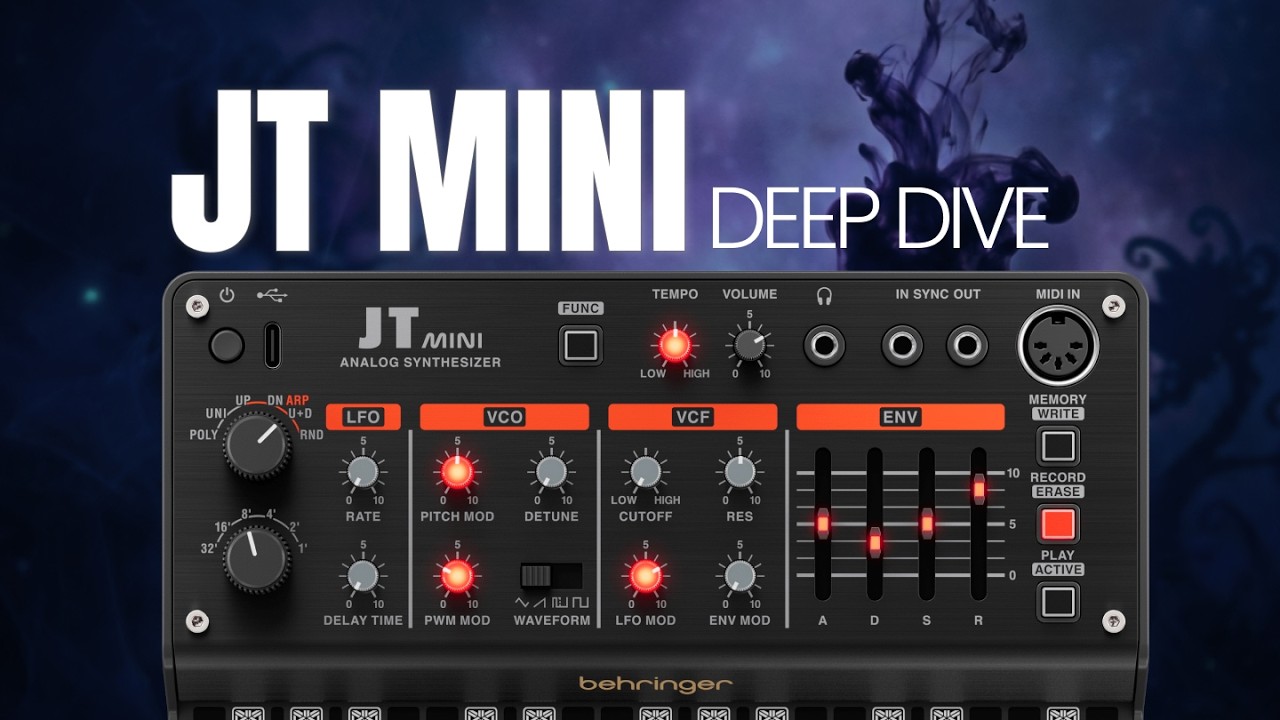Click the LFO RATE knob

(x=363, y=471)
